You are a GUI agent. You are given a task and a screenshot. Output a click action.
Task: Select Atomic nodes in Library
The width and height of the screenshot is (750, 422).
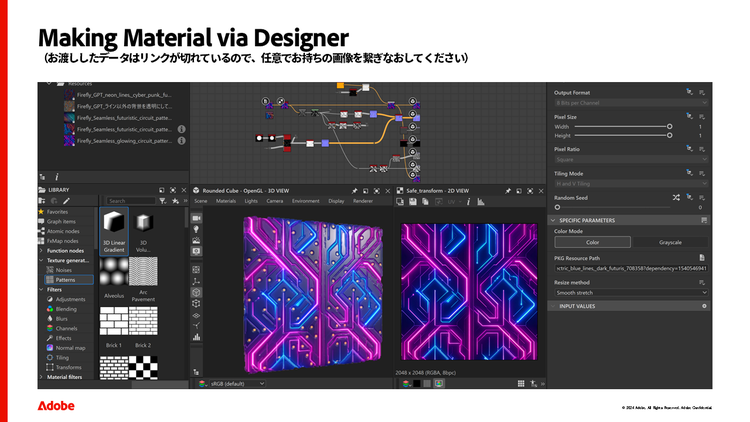(63, 231)
